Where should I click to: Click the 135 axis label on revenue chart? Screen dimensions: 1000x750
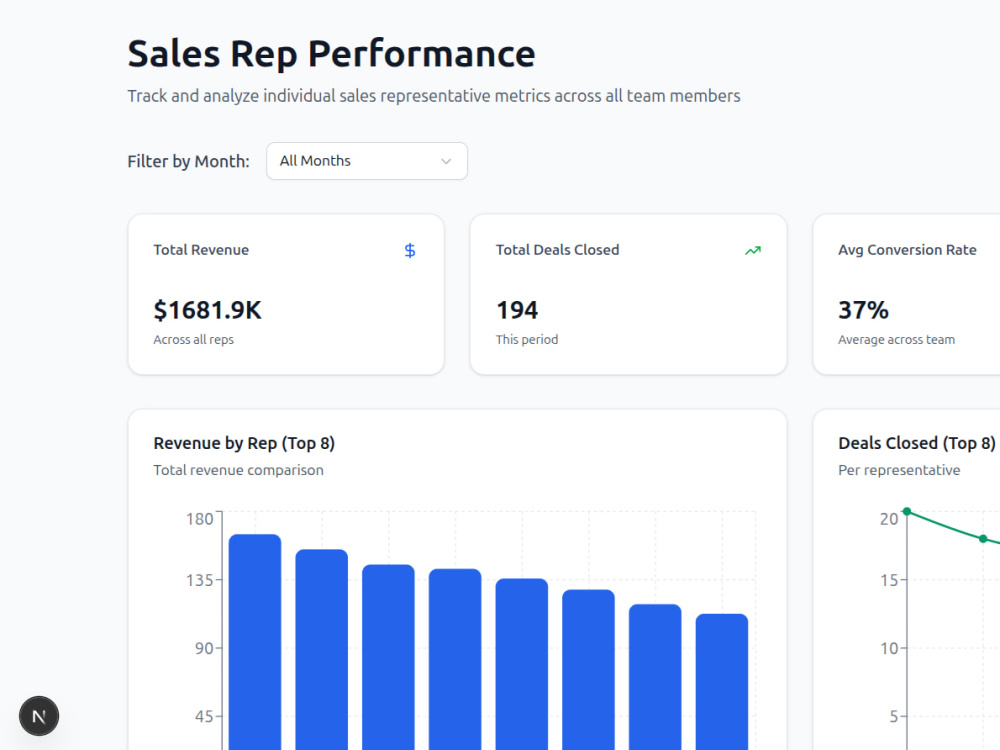(x=200, y=580)
